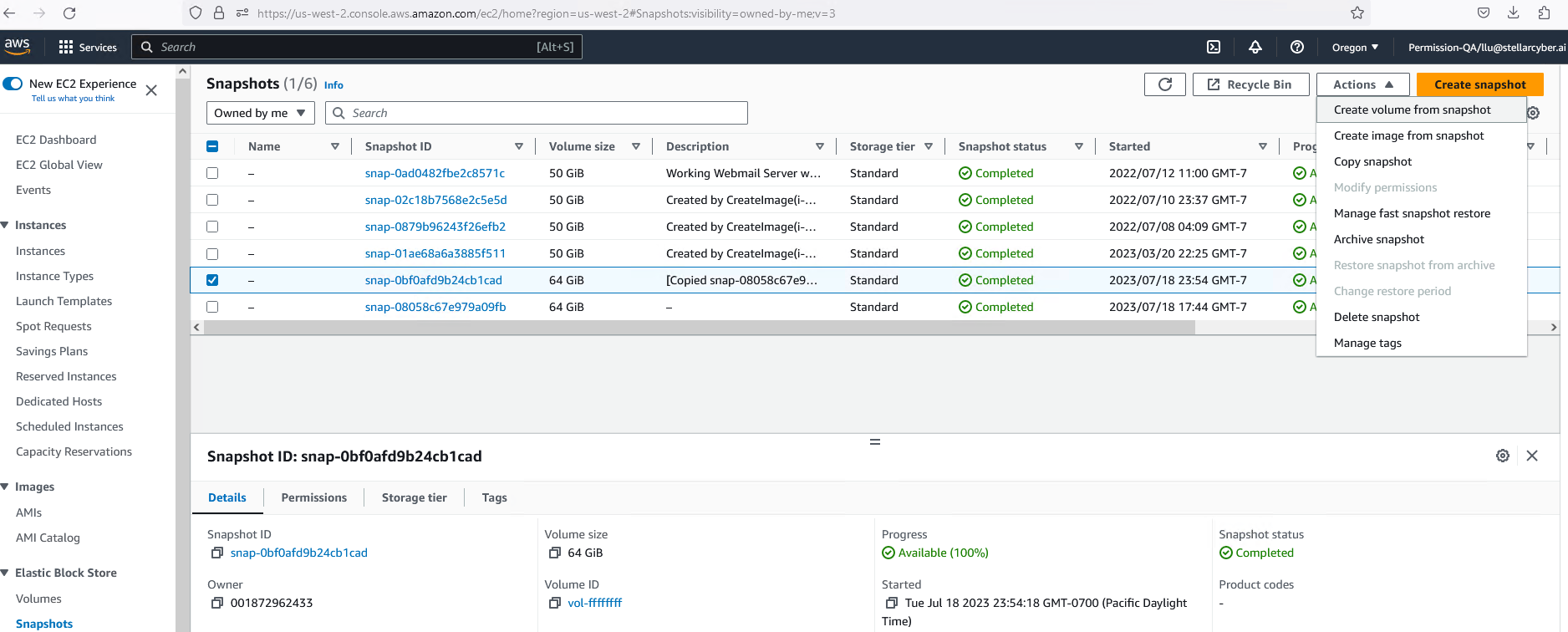Open the Recycle Bin
The width and height of the screenshot is (1568, 632).
click(x=1250, y=84)
